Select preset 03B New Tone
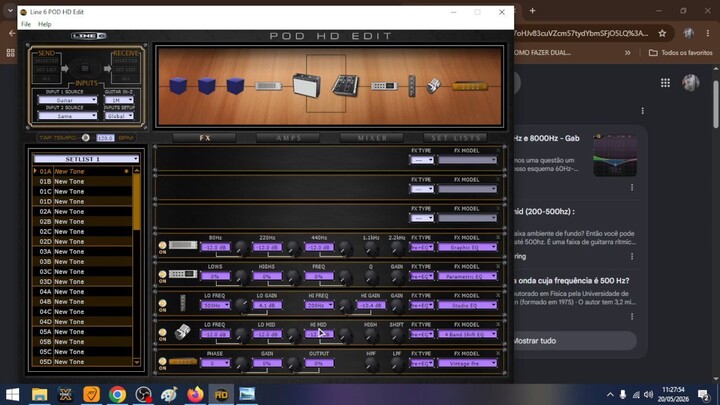 (x=83, y=262)
